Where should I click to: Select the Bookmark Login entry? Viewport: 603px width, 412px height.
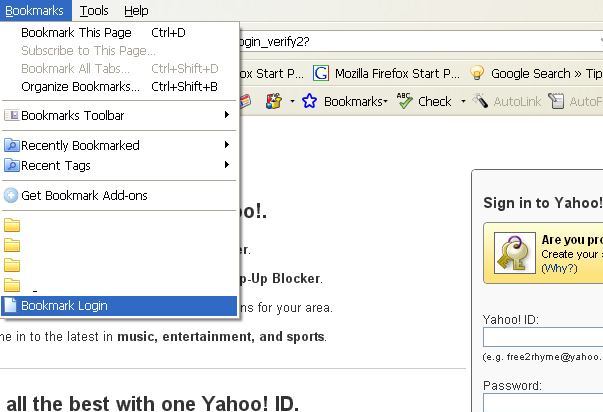pyautogui.click(x=119, y=306)
